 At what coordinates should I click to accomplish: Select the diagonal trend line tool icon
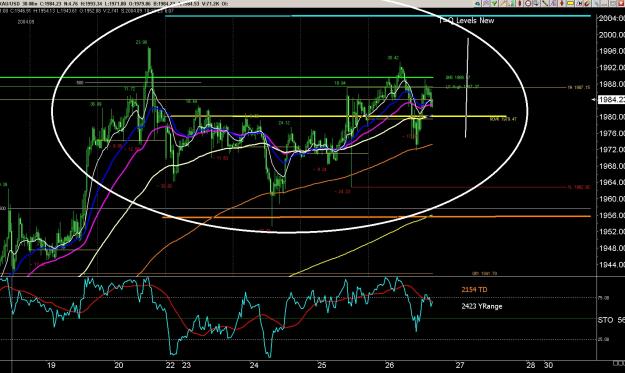[x=545, y=3]
